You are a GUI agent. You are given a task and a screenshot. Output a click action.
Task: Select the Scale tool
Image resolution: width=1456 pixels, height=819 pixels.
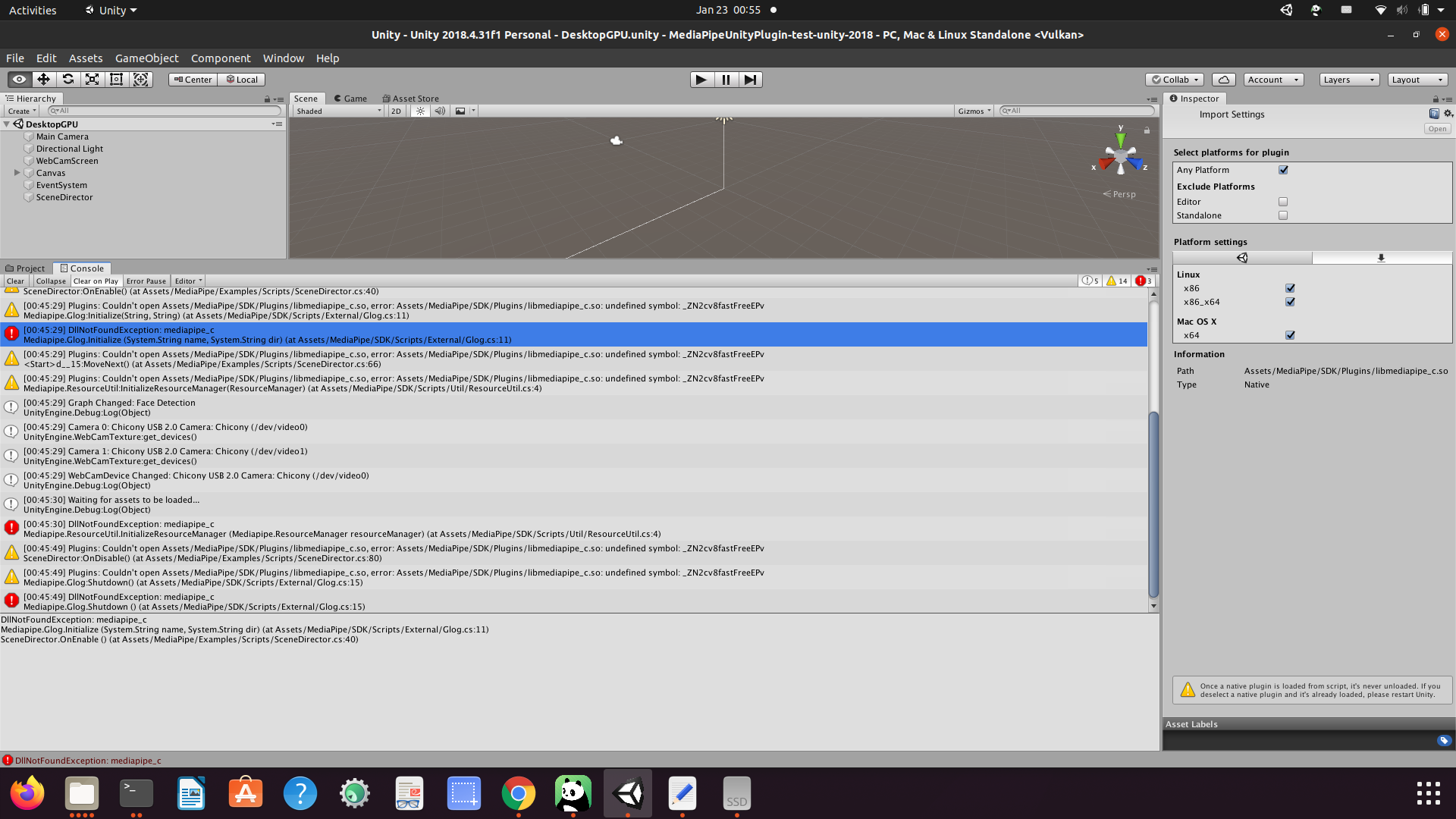[x=92, y=79]
